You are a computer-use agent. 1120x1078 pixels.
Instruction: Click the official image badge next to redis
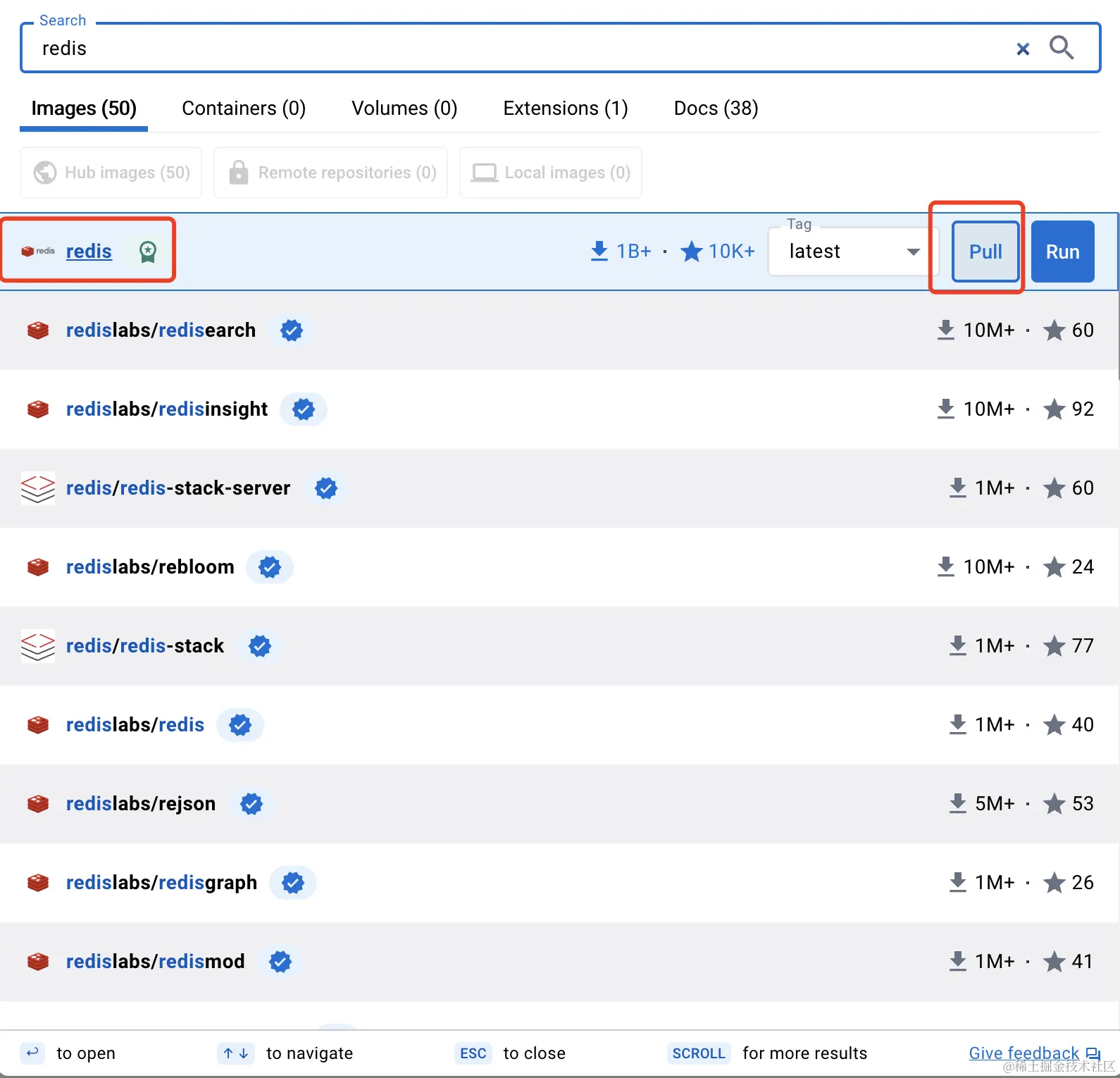[x=148, y=252]
